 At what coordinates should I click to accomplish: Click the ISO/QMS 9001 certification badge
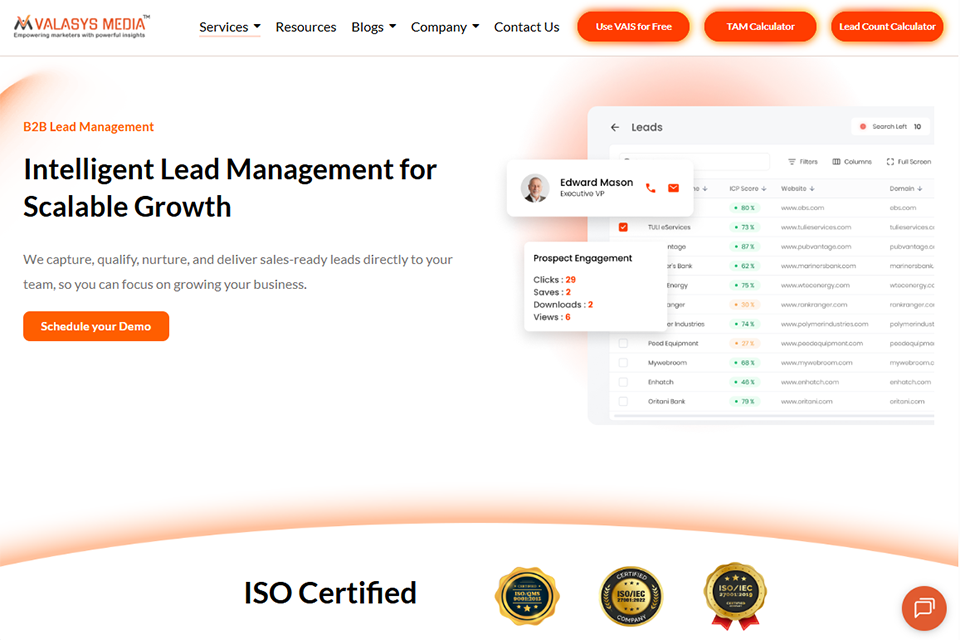pyautogui.click(x=527, y=596)
